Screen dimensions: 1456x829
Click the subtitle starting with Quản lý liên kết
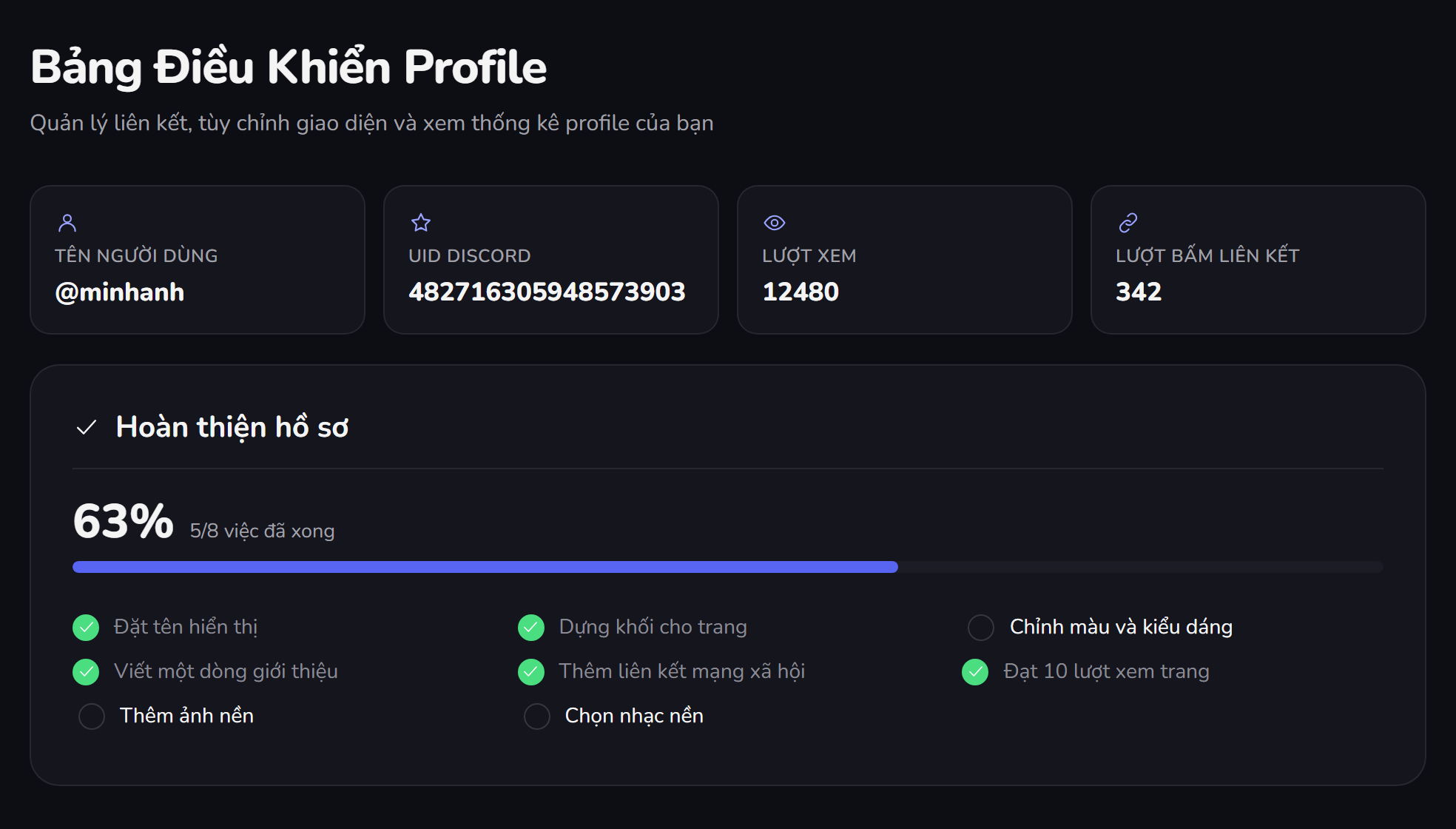click(x=371, y=123)
